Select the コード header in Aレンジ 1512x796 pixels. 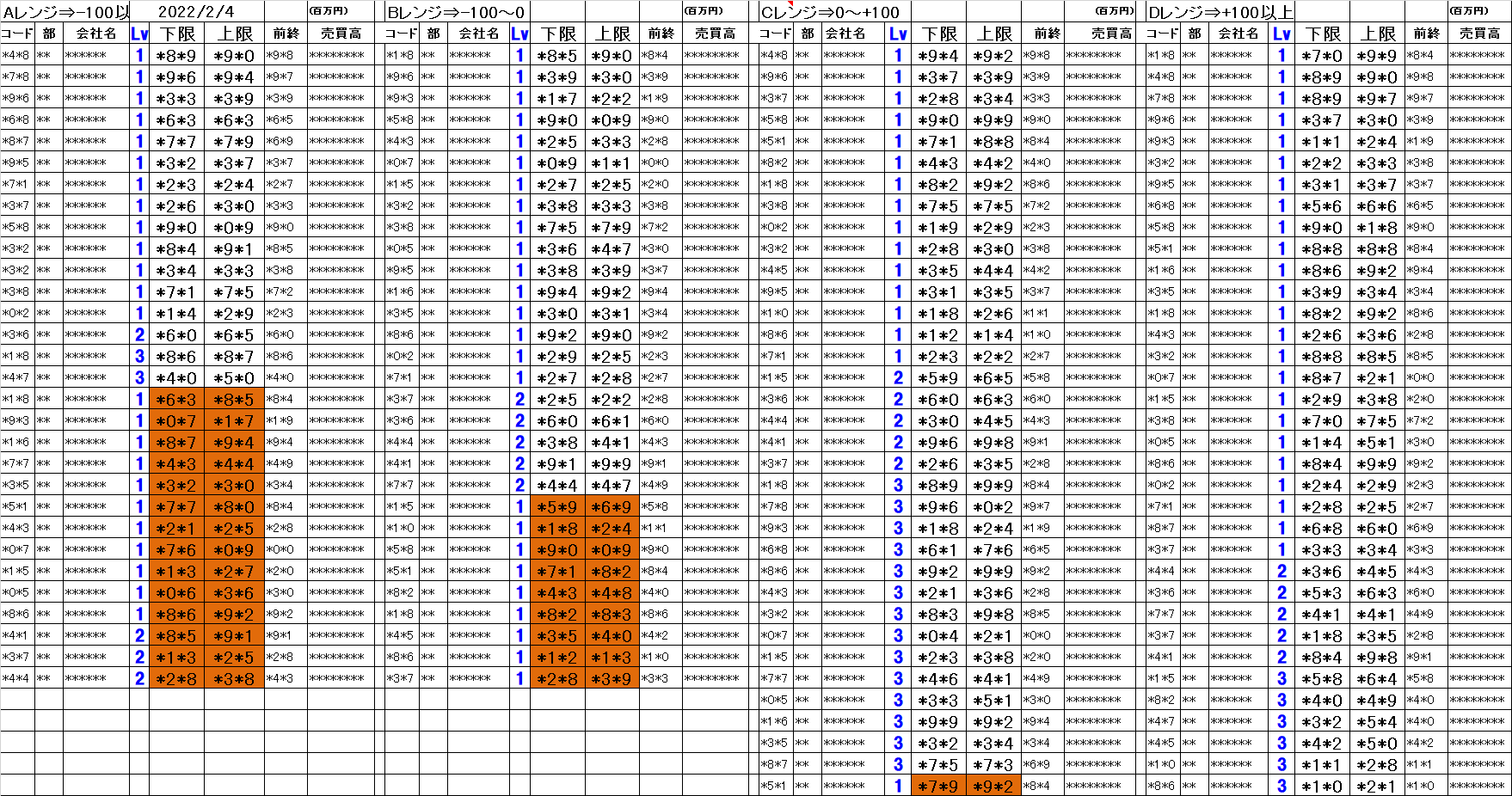pos(18,34)
